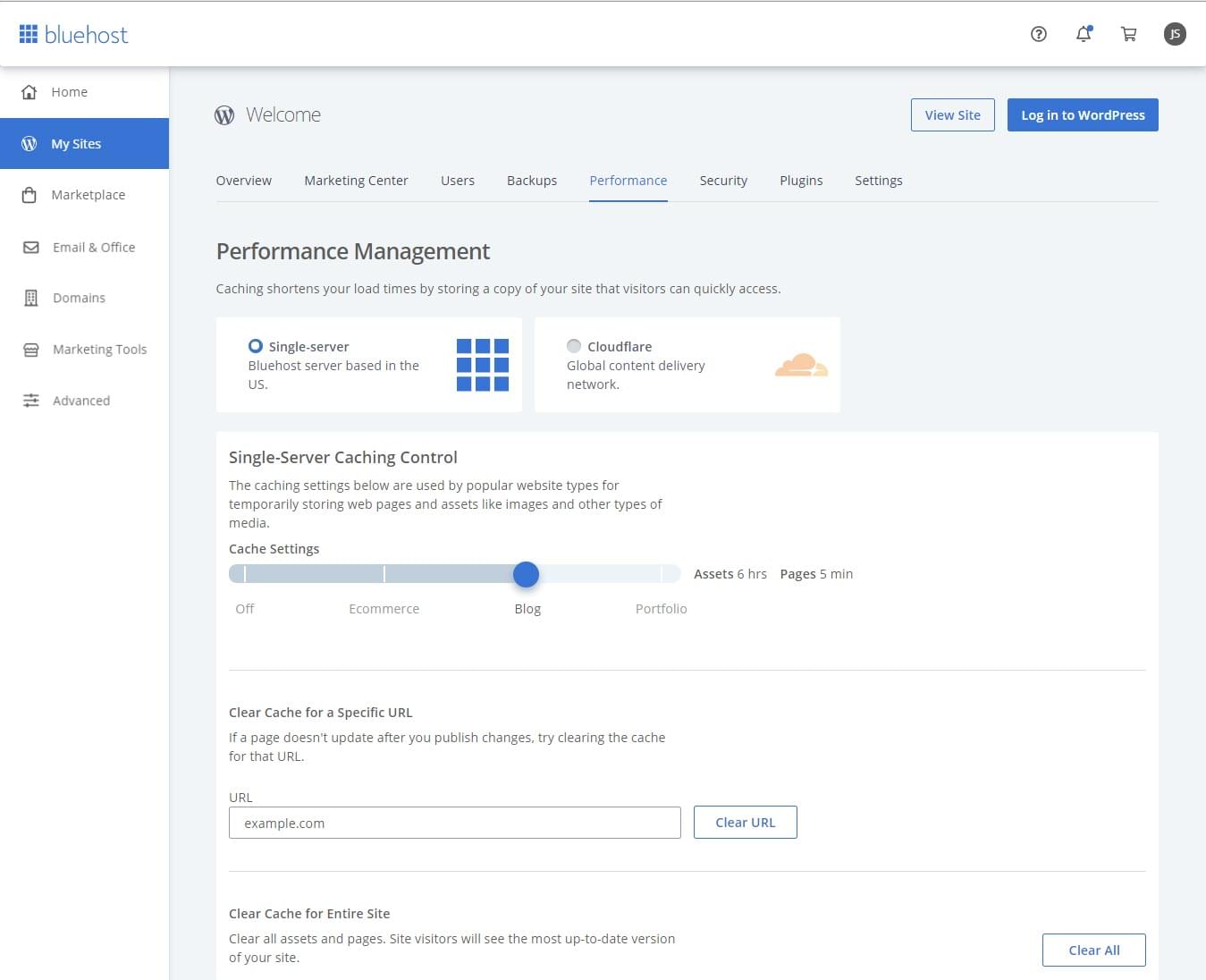Click the Clear URL button
This screenshot has height=980, width=1206.
pos(746,823)
